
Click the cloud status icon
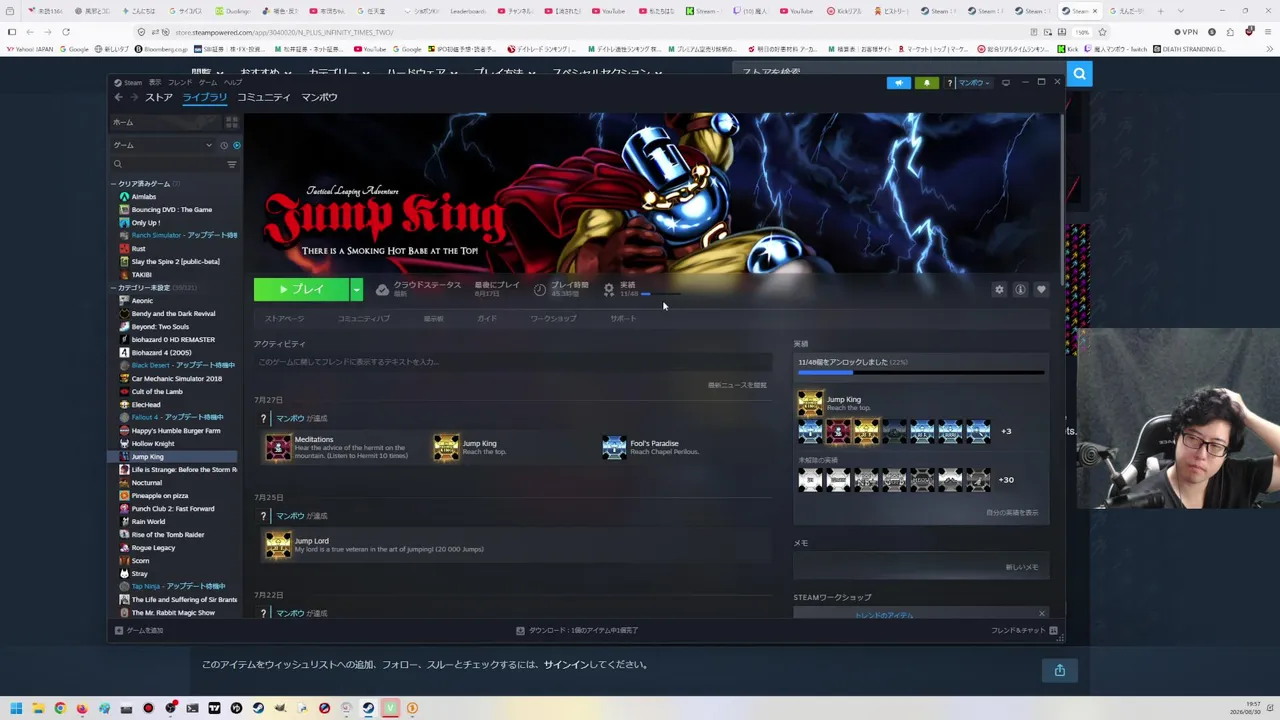382,290
